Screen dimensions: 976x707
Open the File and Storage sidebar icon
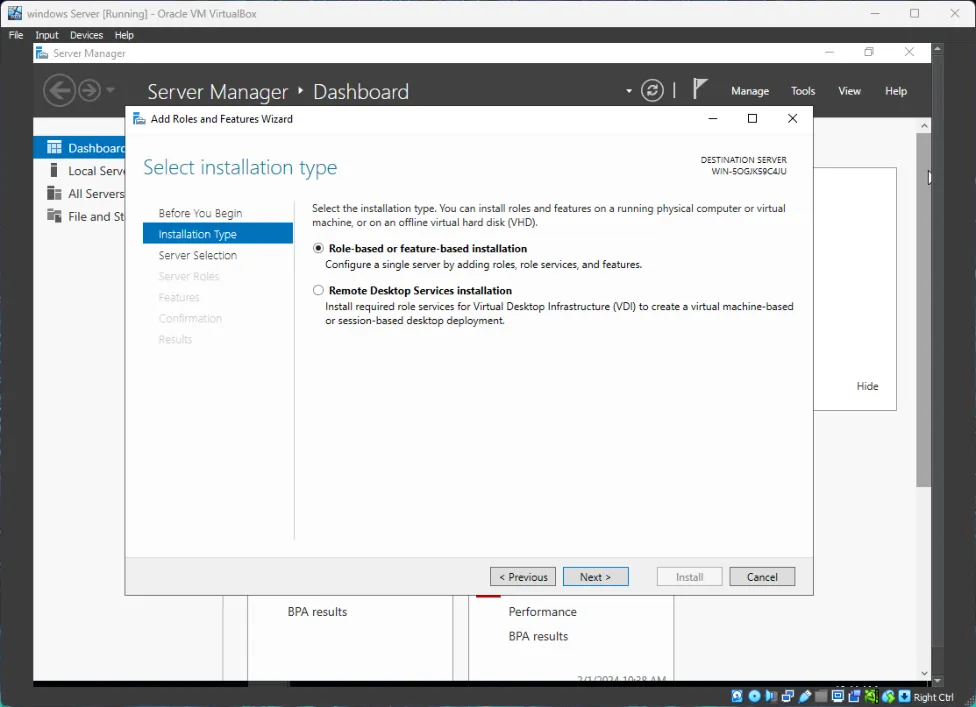click(54, 216)
